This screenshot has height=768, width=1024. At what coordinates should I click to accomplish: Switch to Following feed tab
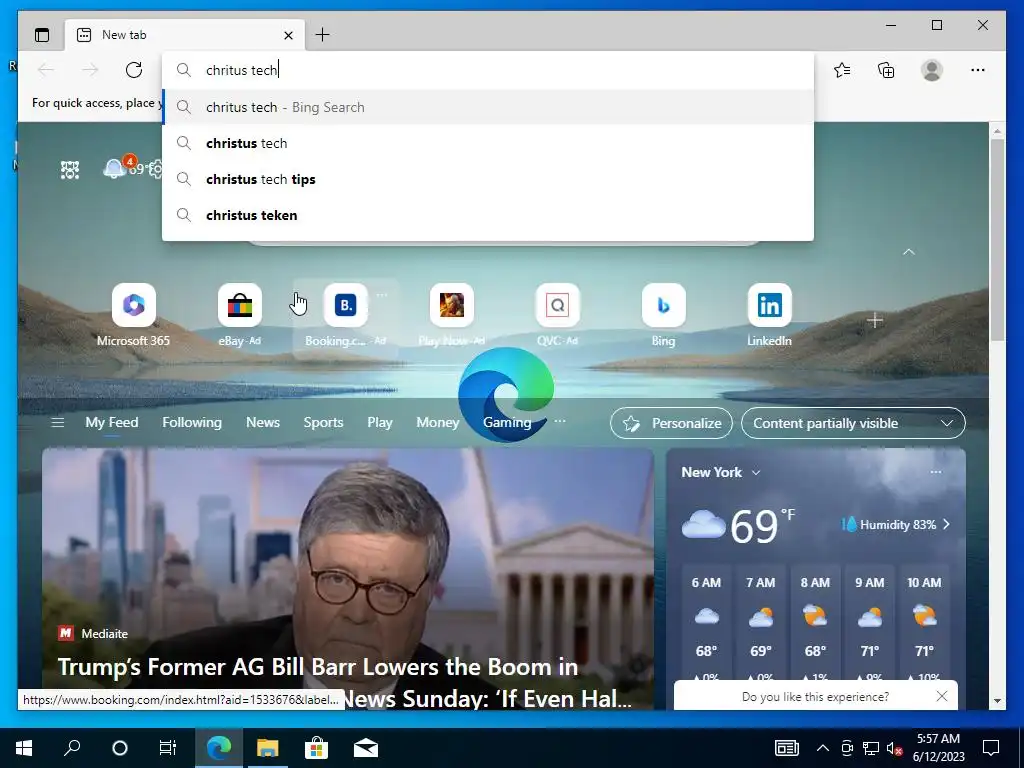pyautogui.click(x=192, y=423)
